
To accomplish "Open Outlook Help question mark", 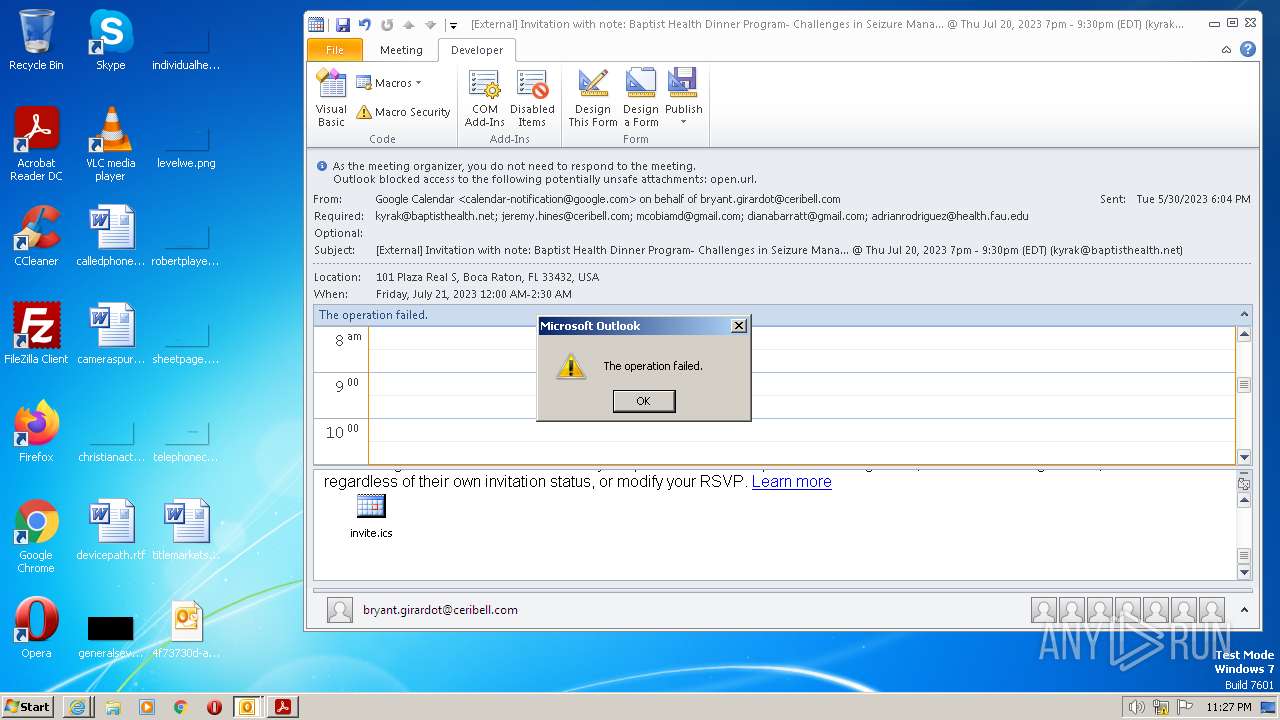I will pyautogui.click(x=1248, y=49).
